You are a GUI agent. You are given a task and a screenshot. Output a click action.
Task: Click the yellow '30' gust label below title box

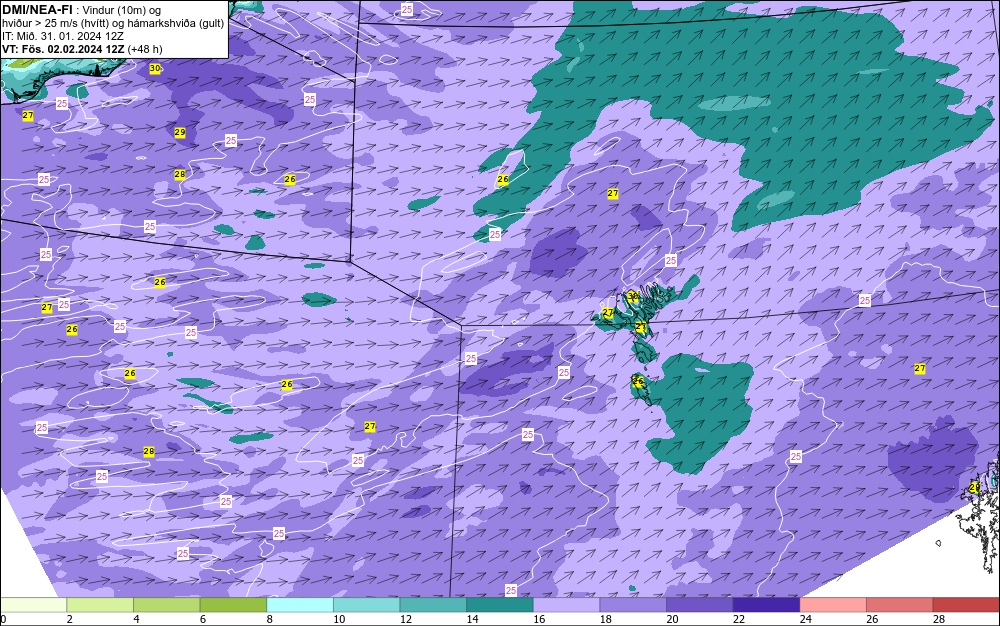[155, 68]
